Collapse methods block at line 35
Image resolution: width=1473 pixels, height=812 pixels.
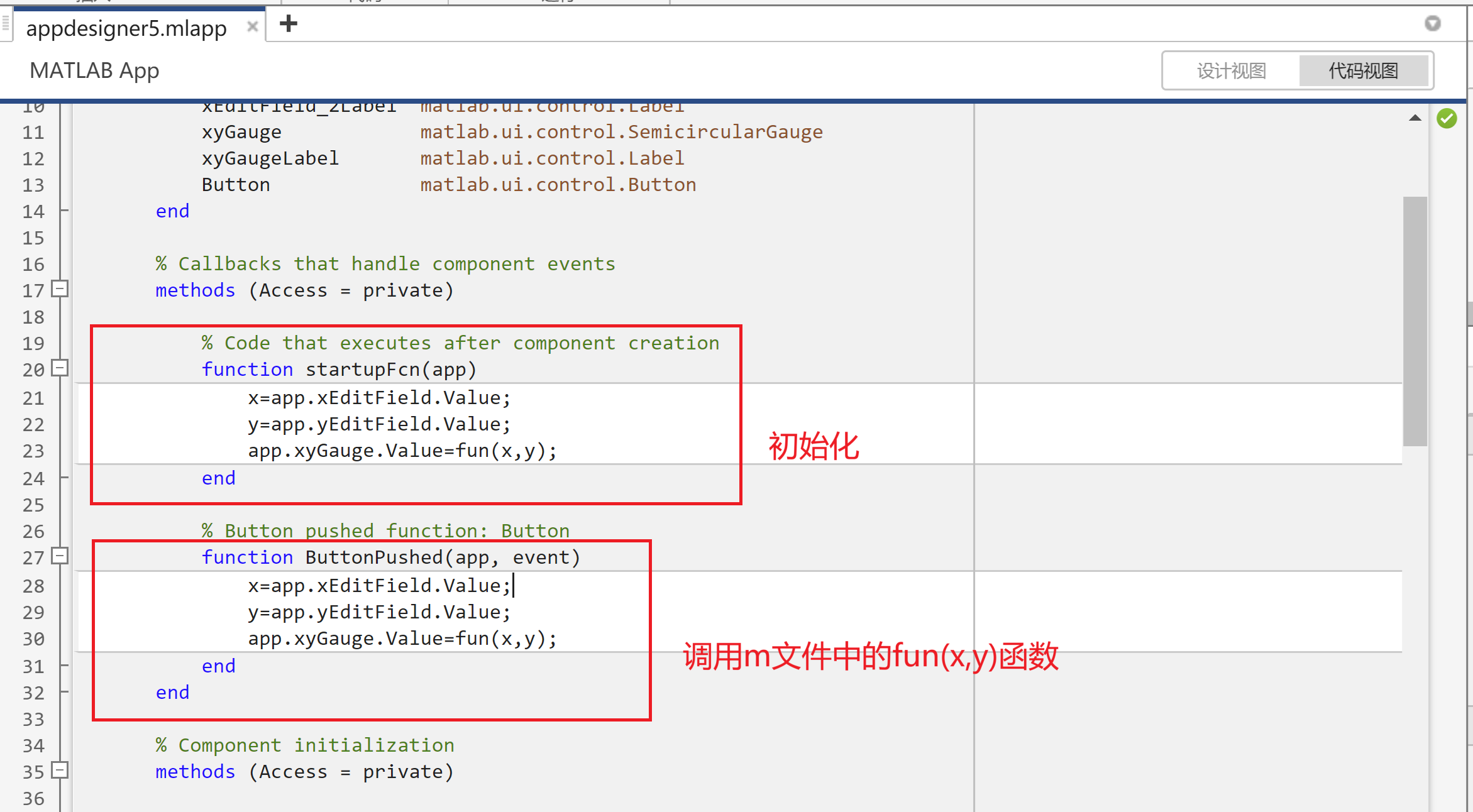60,771
